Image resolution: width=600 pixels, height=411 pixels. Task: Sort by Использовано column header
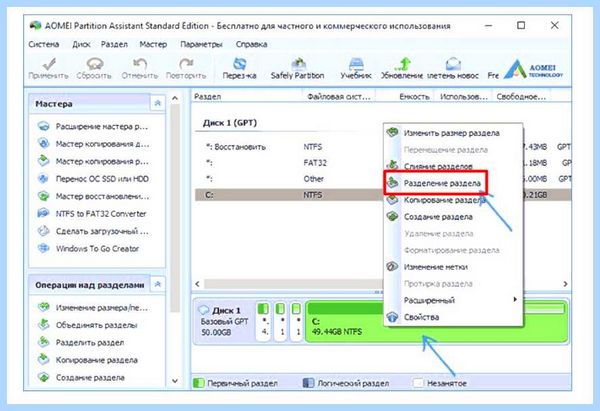click(464, 97)
